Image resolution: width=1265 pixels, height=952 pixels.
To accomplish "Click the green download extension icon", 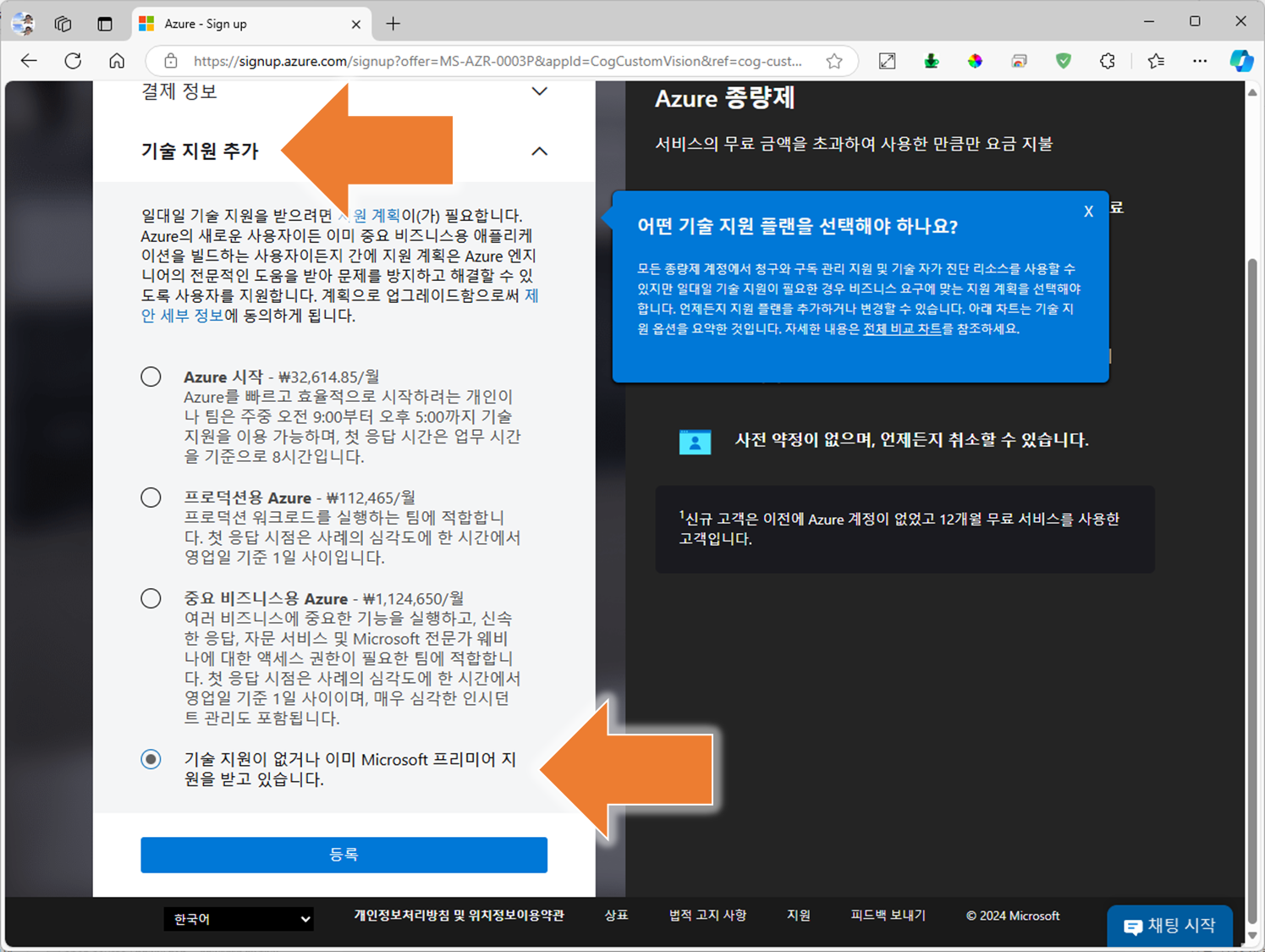I will [931, 61].
